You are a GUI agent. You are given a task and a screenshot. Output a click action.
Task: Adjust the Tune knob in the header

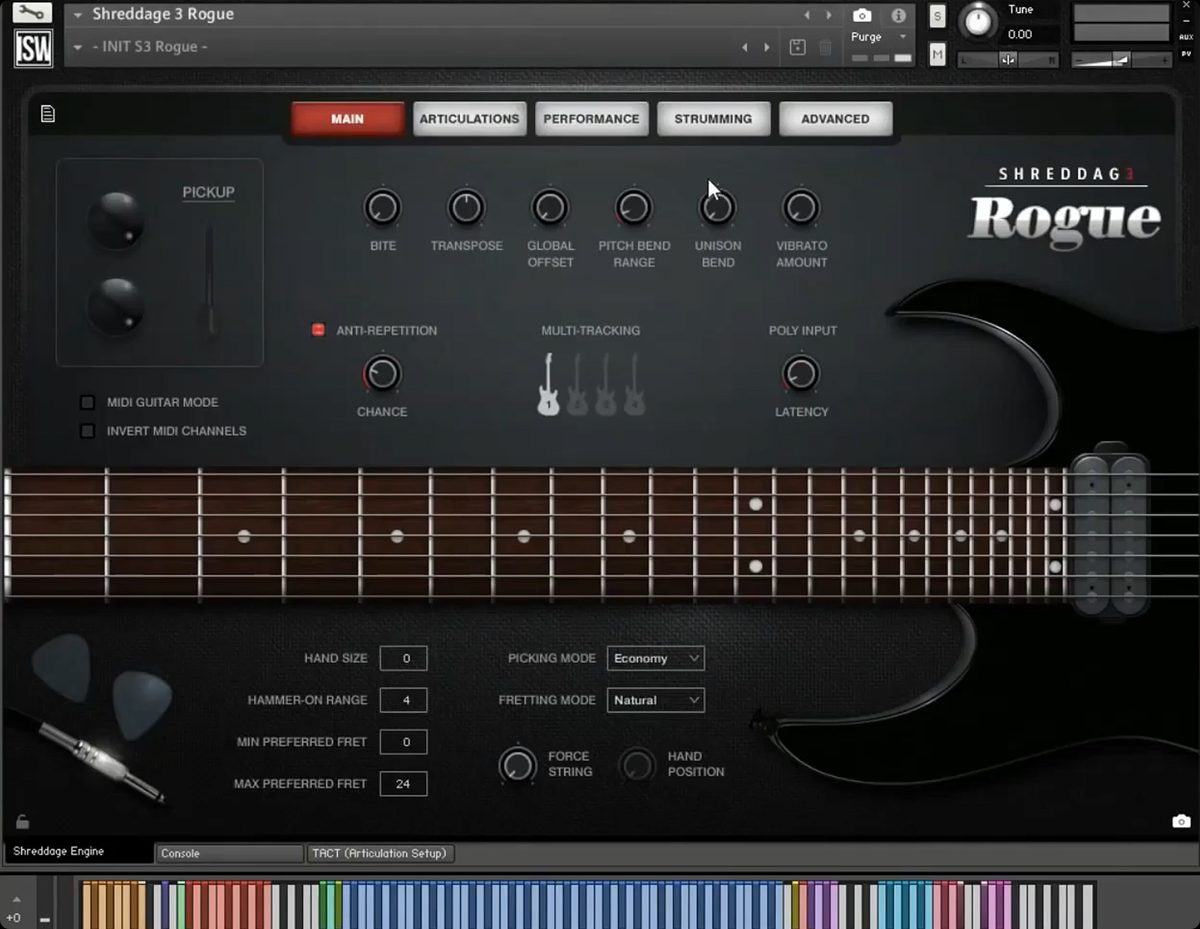978,22
